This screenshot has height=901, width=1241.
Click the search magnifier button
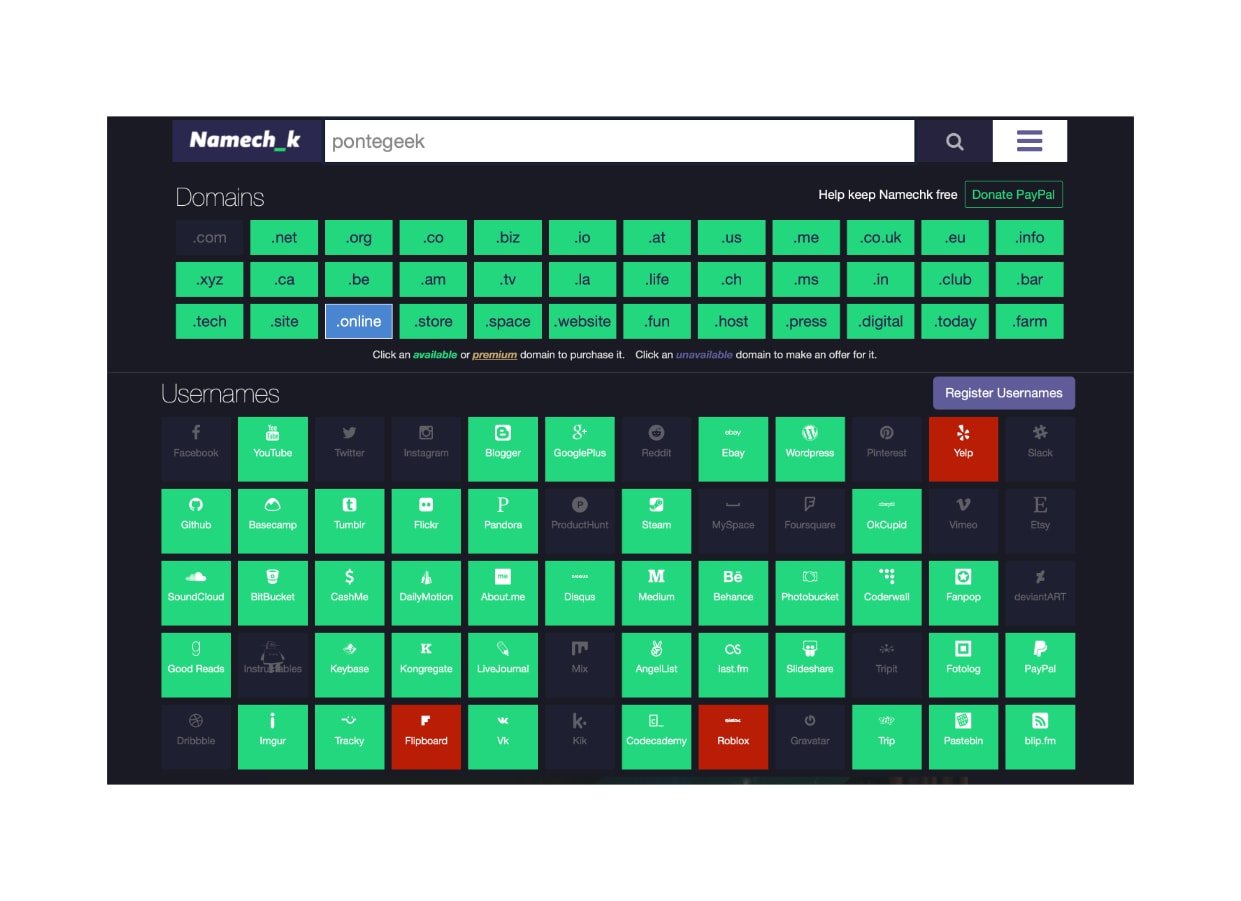[955, 141]
